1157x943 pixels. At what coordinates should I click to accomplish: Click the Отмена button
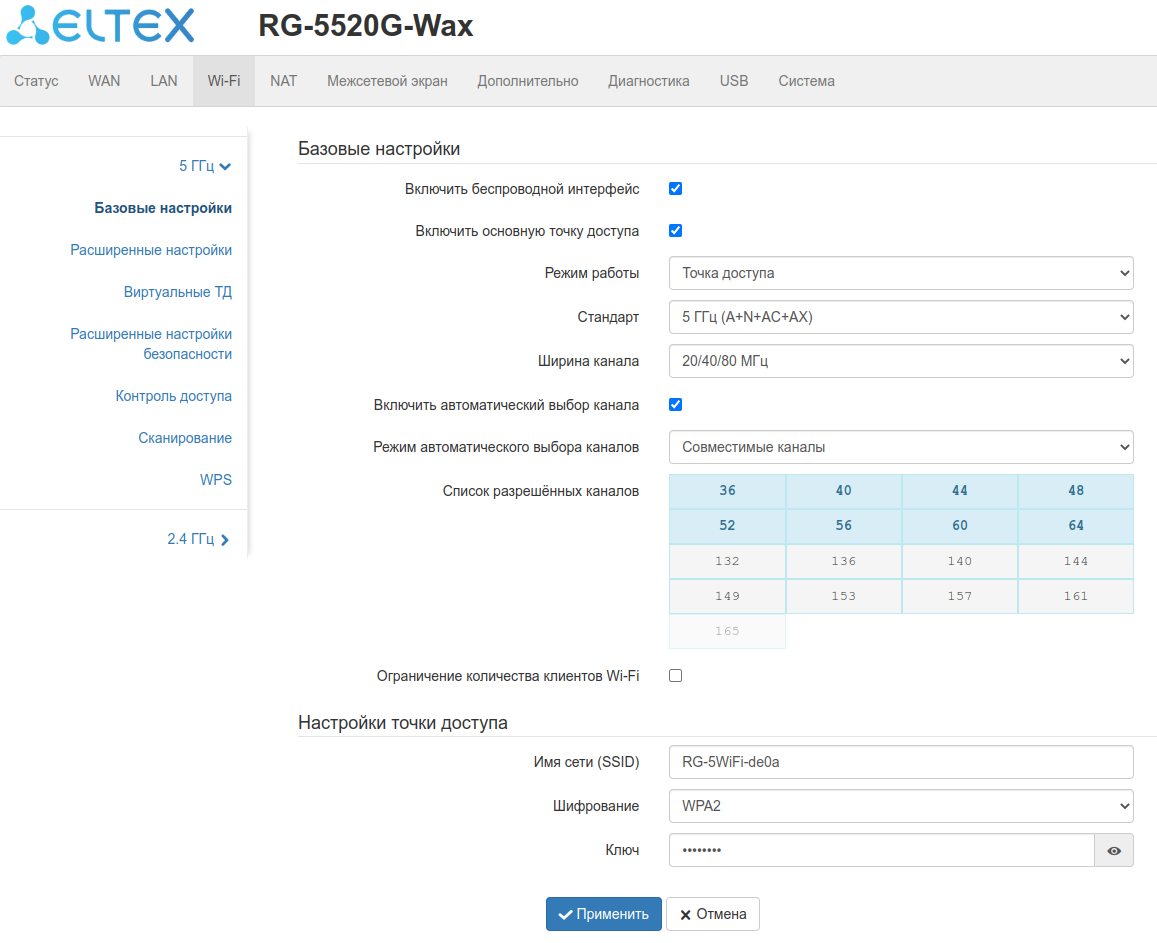(713, 914)
